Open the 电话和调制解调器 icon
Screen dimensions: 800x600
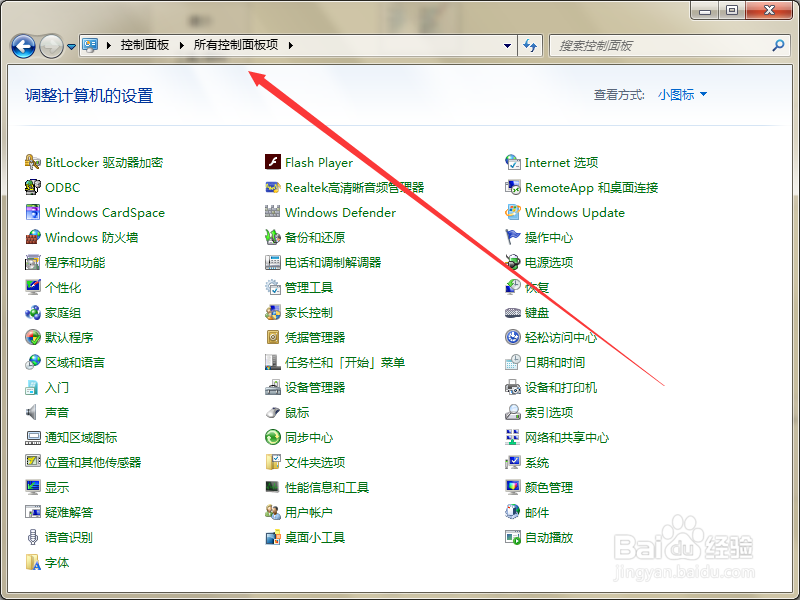coord(272,262)
